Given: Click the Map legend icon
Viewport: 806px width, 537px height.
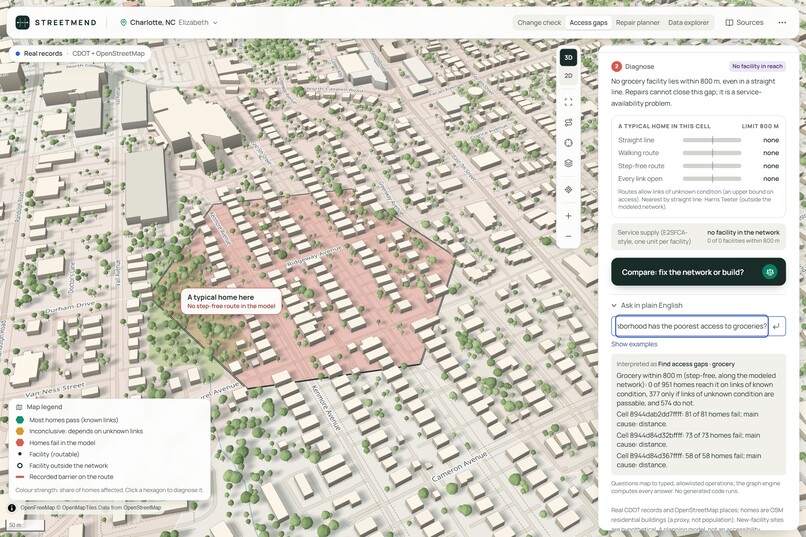Looking at the screenshot, I should (x=20, y=407).
